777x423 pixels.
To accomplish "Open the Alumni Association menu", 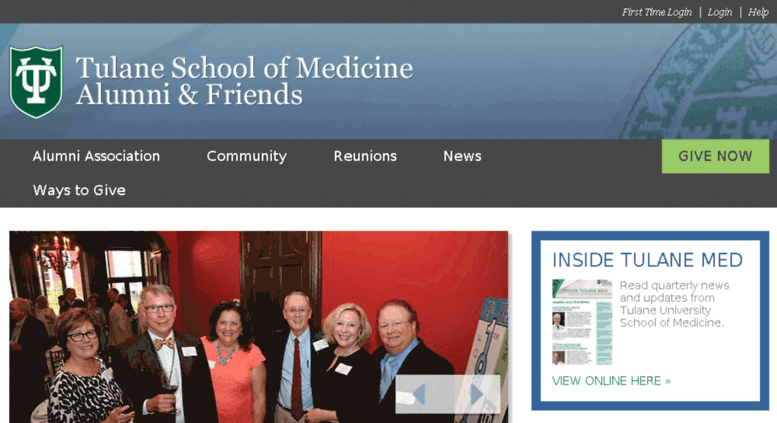I will click(96, 156).
